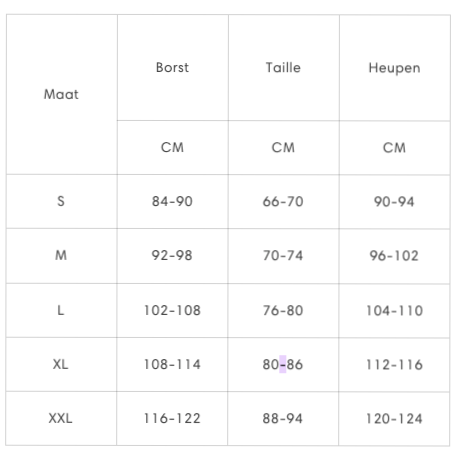This screenshot has height=456, width=456.
Task: Select the size M row label
Action: coord(61,255)
